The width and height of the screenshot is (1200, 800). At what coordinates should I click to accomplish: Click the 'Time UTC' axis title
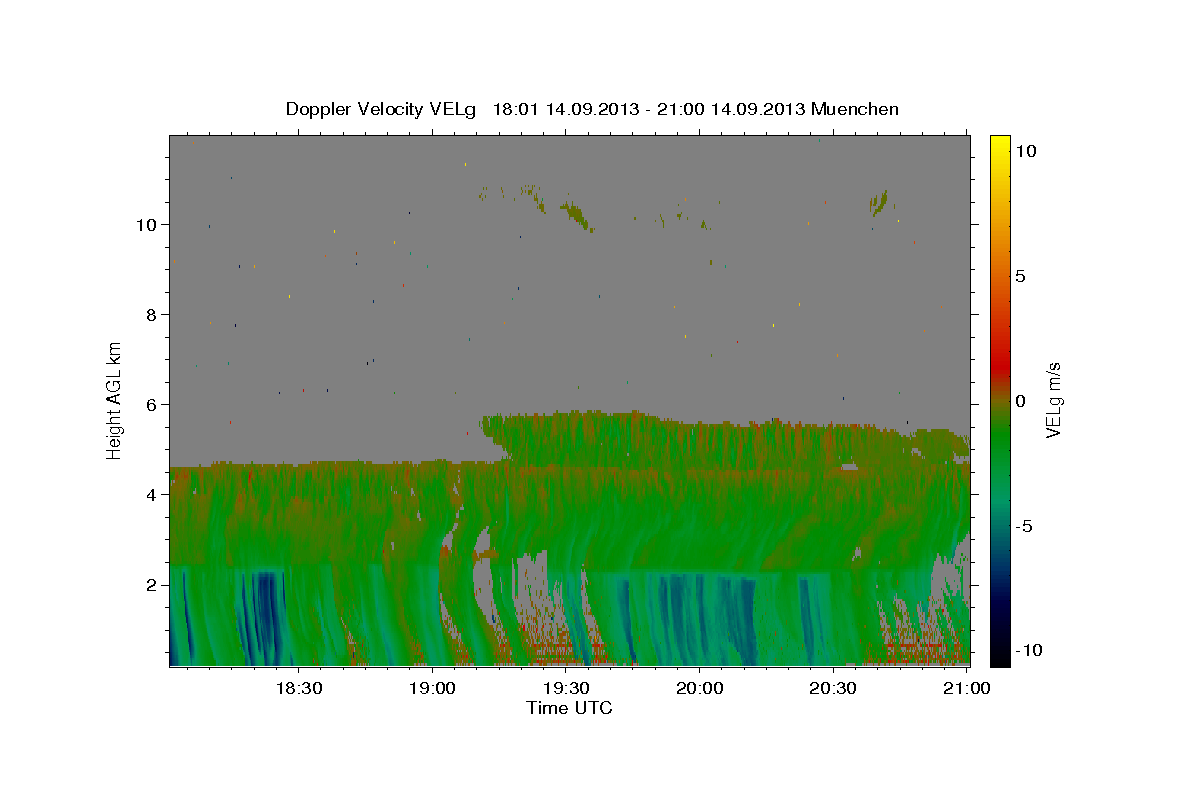click(569, 708)
